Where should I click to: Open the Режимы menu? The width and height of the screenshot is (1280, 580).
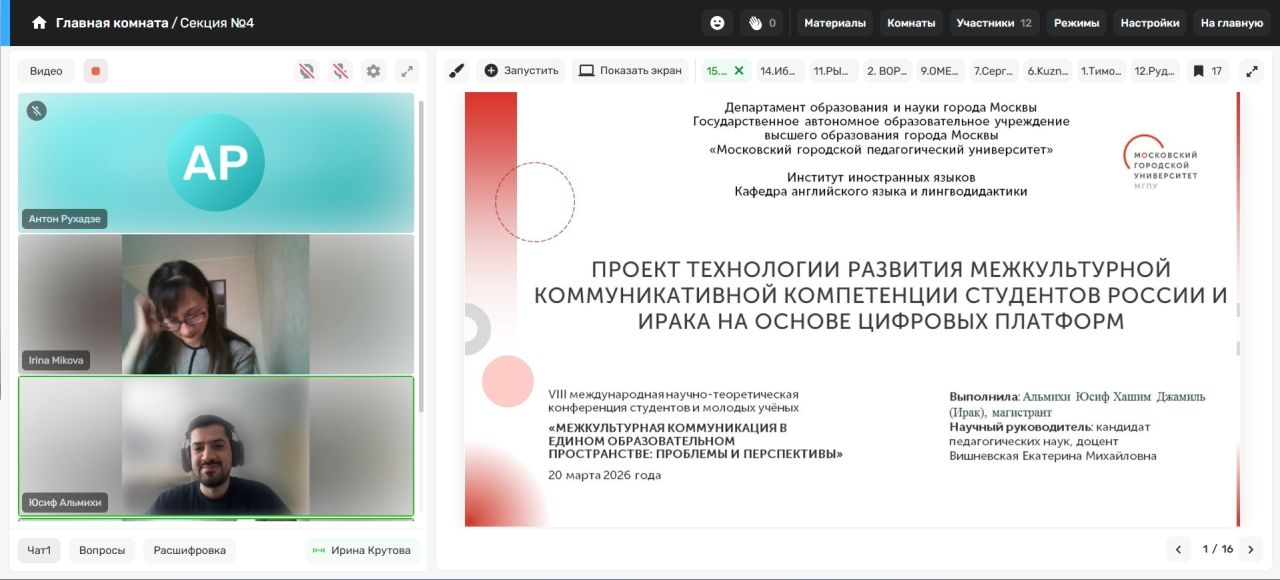(1076, 23)
